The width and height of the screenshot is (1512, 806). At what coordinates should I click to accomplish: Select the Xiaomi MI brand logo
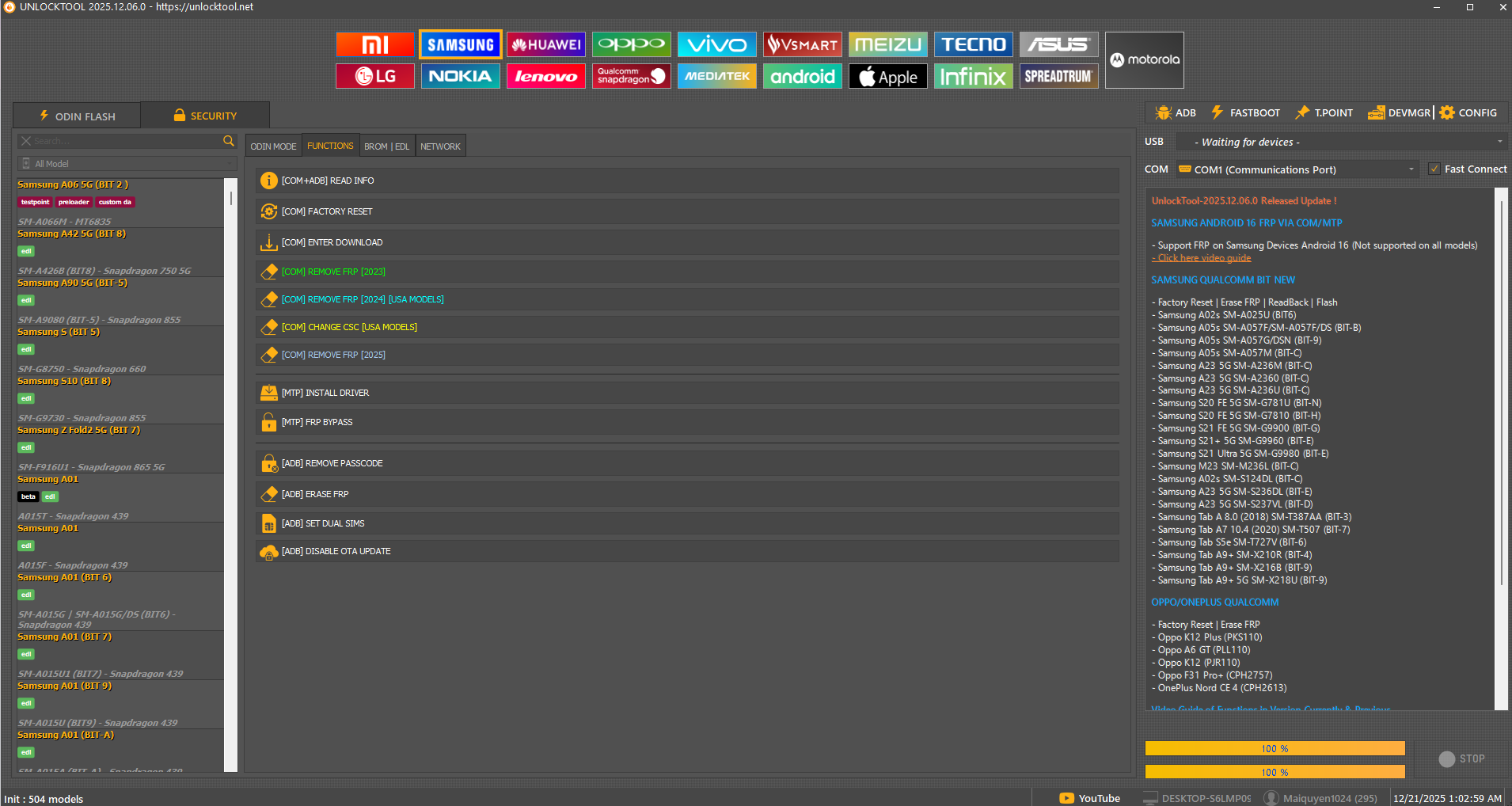[374, 44]
